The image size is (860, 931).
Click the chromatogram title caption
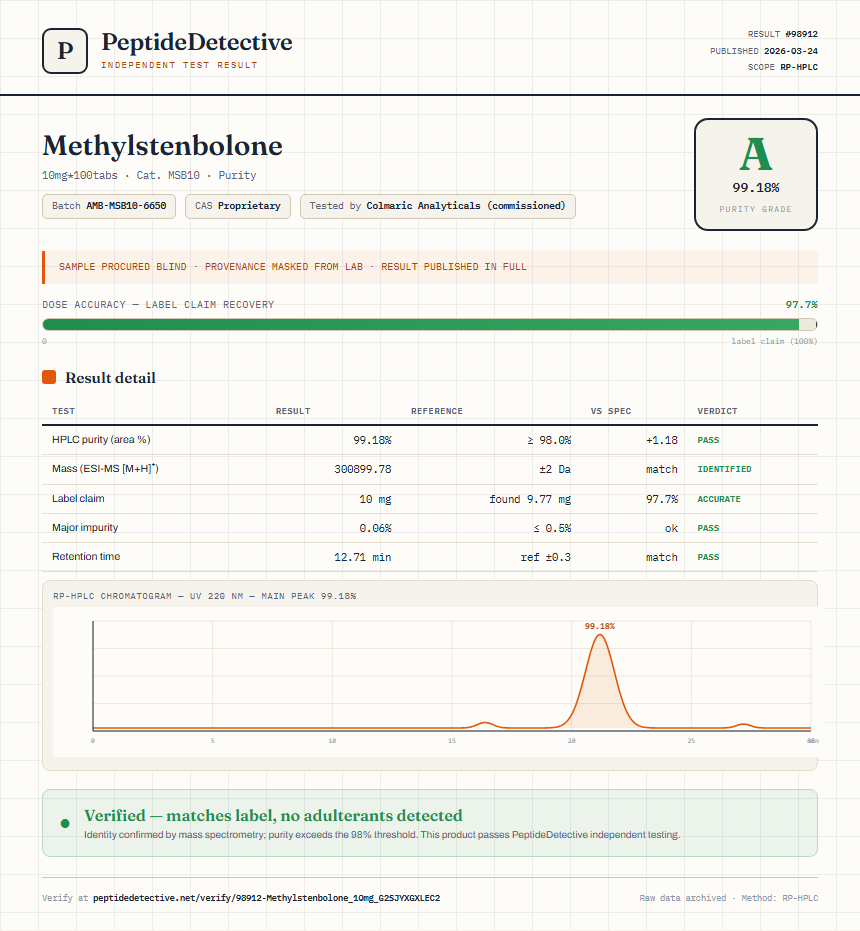(204, 596)
